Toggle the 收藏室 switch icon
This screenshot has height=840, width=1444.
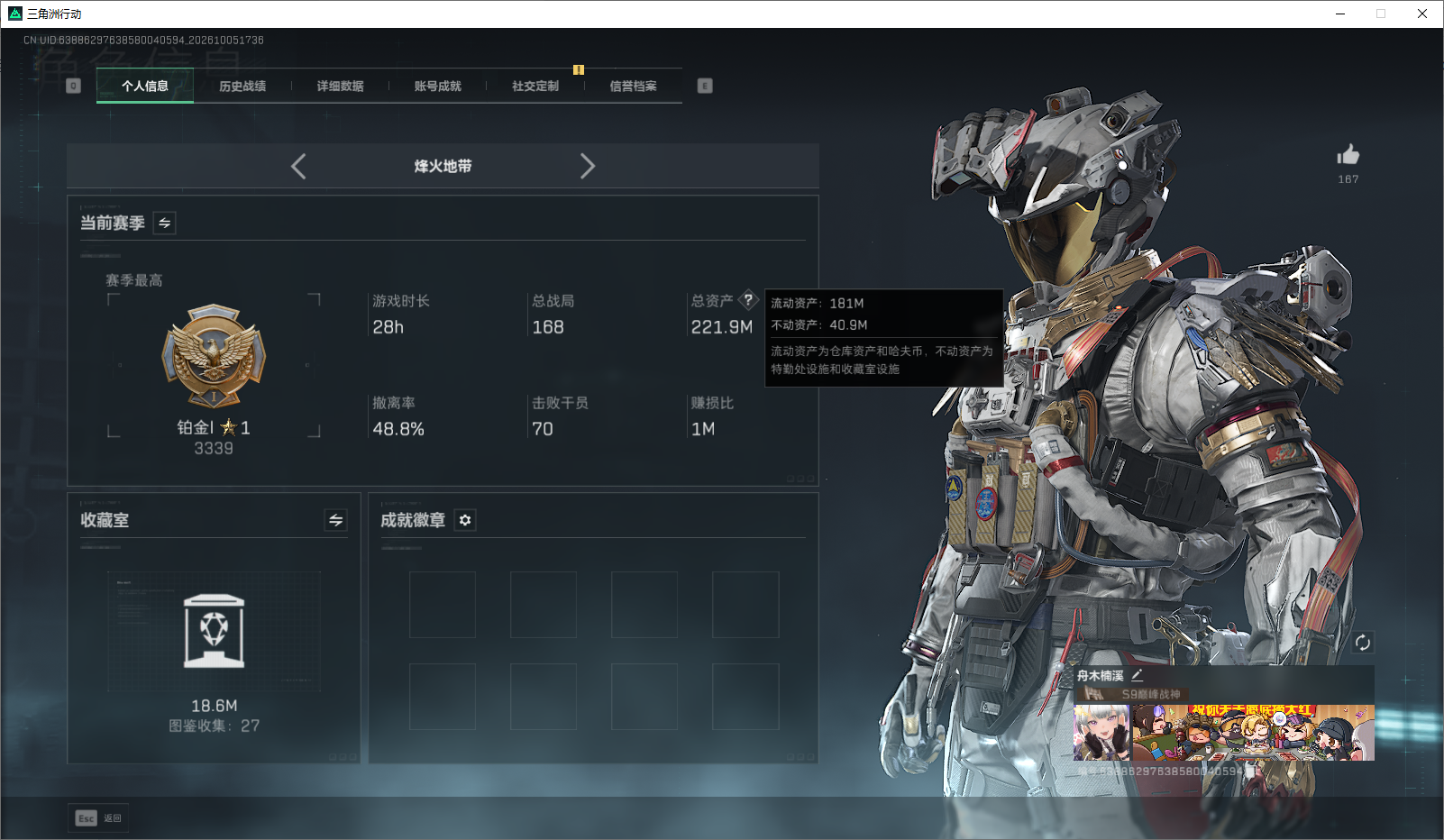(335, 520)
